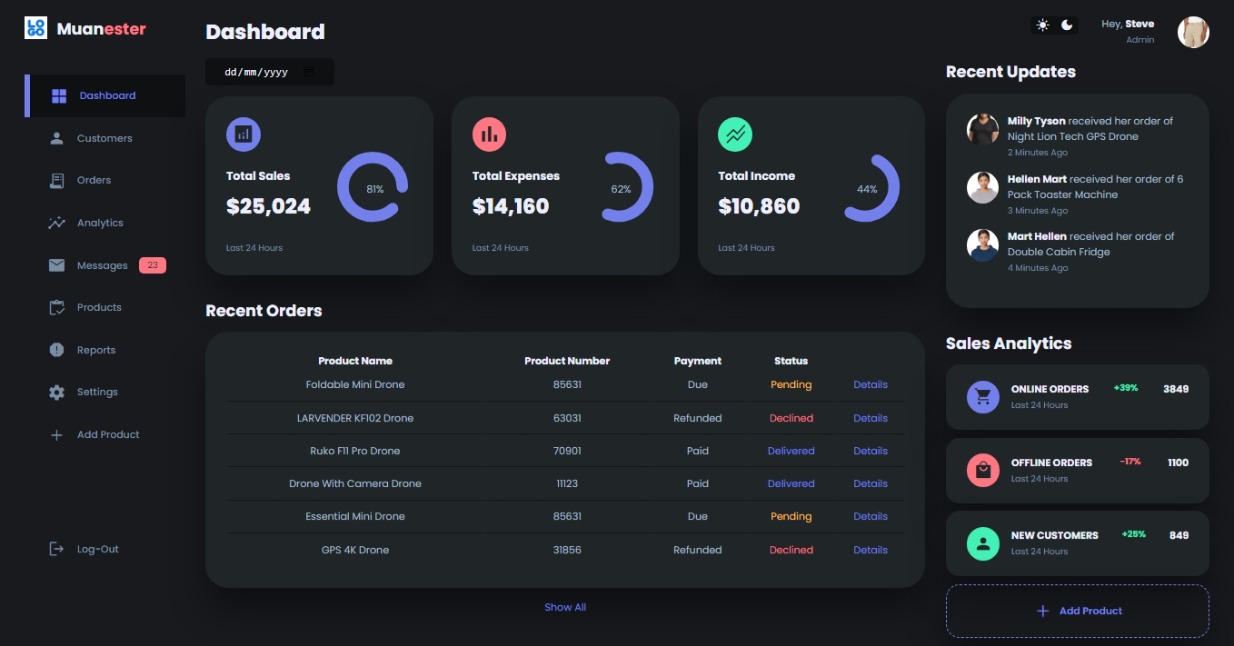Click the New Customers icon in Sales Analytics
This screenshot has height=646, width=1234.
pos(985,543)
